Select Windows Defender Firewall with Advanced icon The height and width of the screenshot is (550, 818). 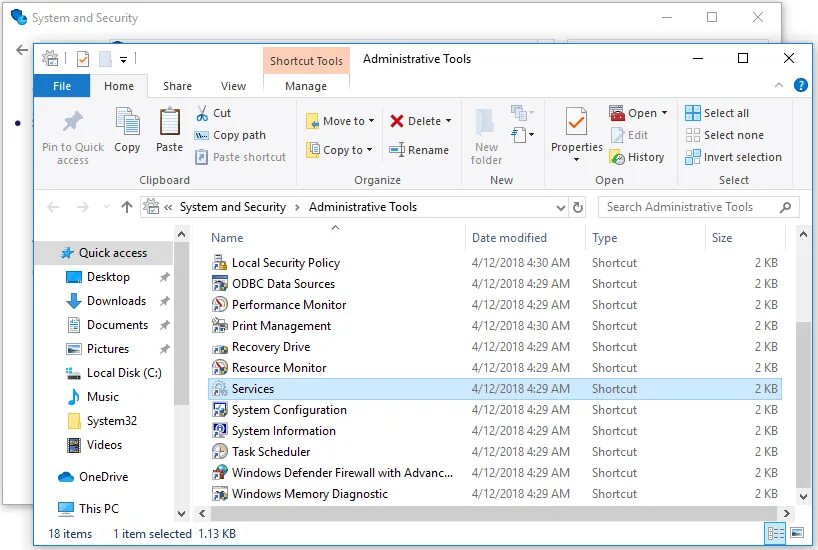tap(220, 472)
